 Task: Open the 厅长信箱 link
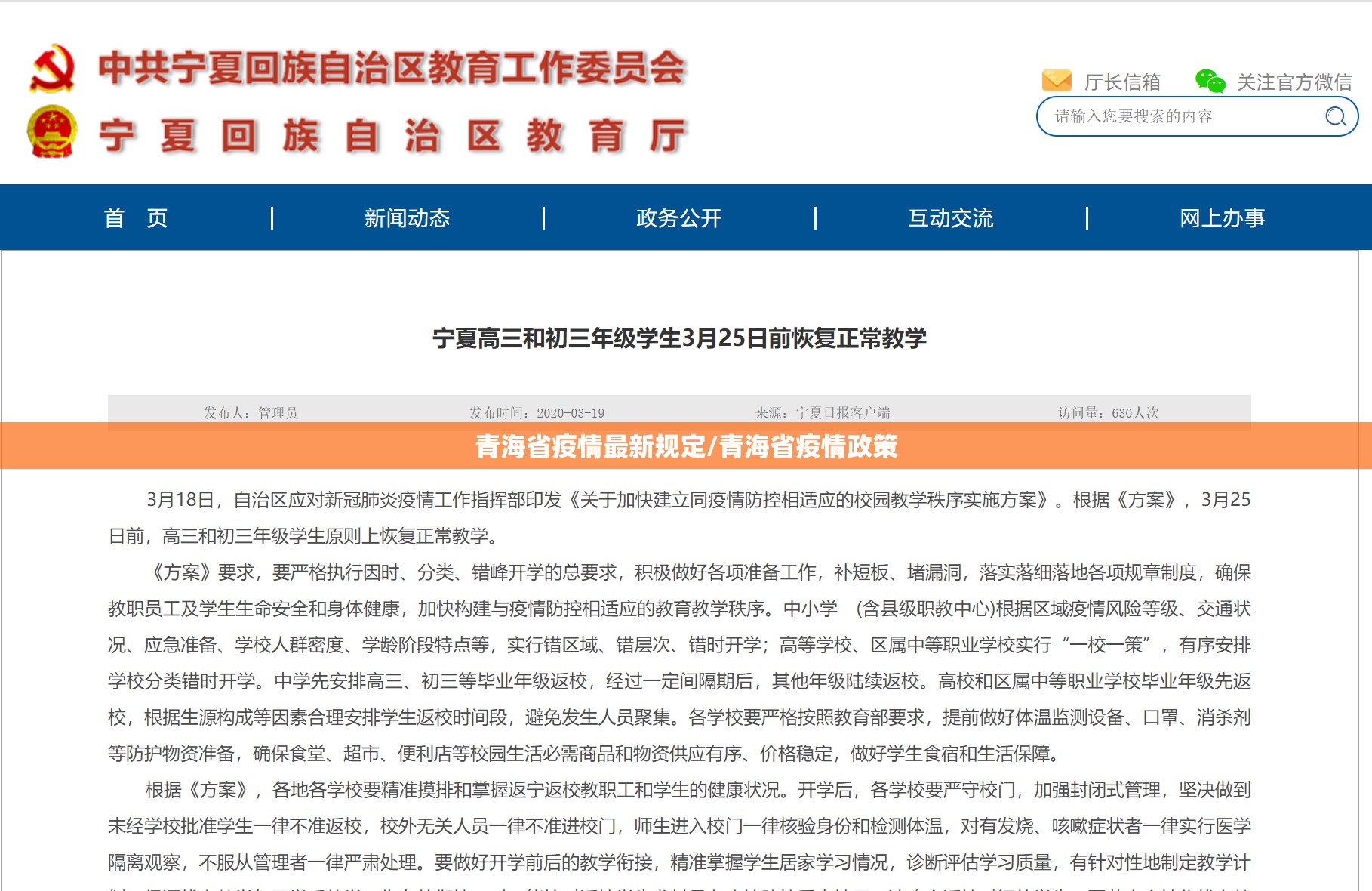pyautogui.click(x=1121, y=82)
